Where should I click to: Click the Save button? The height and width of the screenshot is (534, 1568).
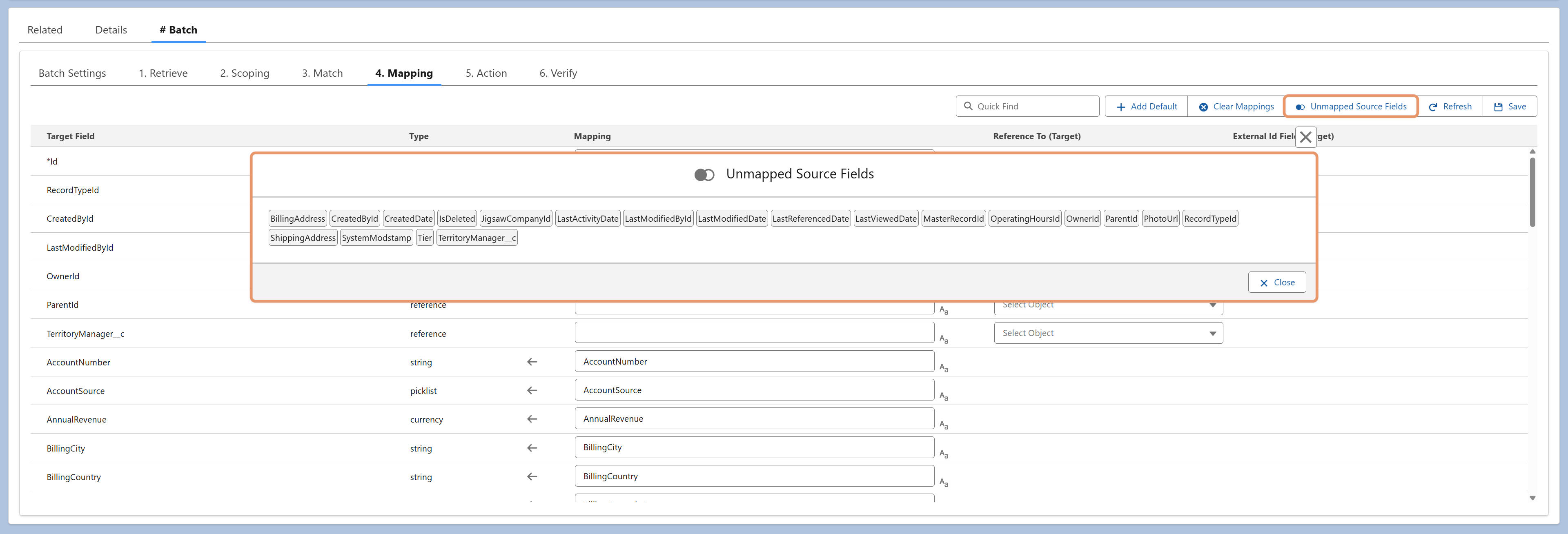[1510, 107]
